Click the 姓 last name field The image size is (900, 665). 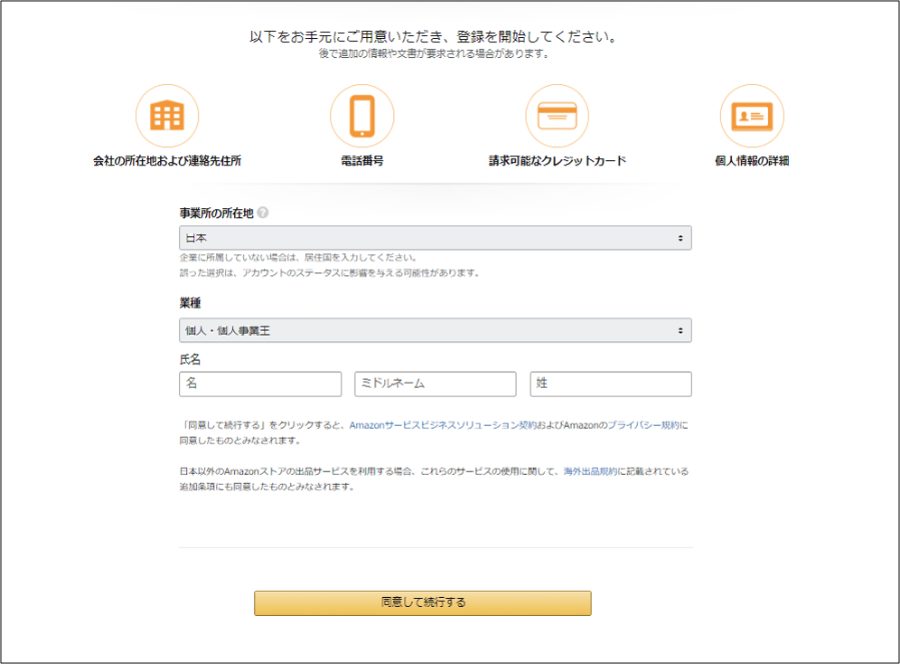[611, 384]
